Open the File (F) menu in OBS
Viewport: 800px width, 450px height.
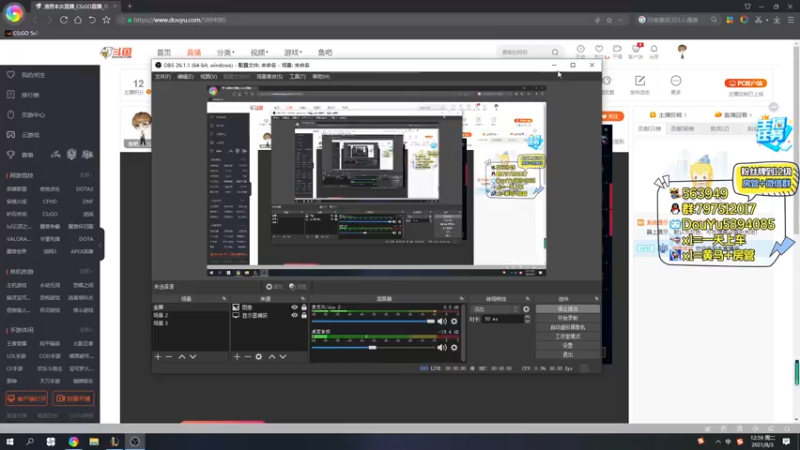tap(163, 77)
